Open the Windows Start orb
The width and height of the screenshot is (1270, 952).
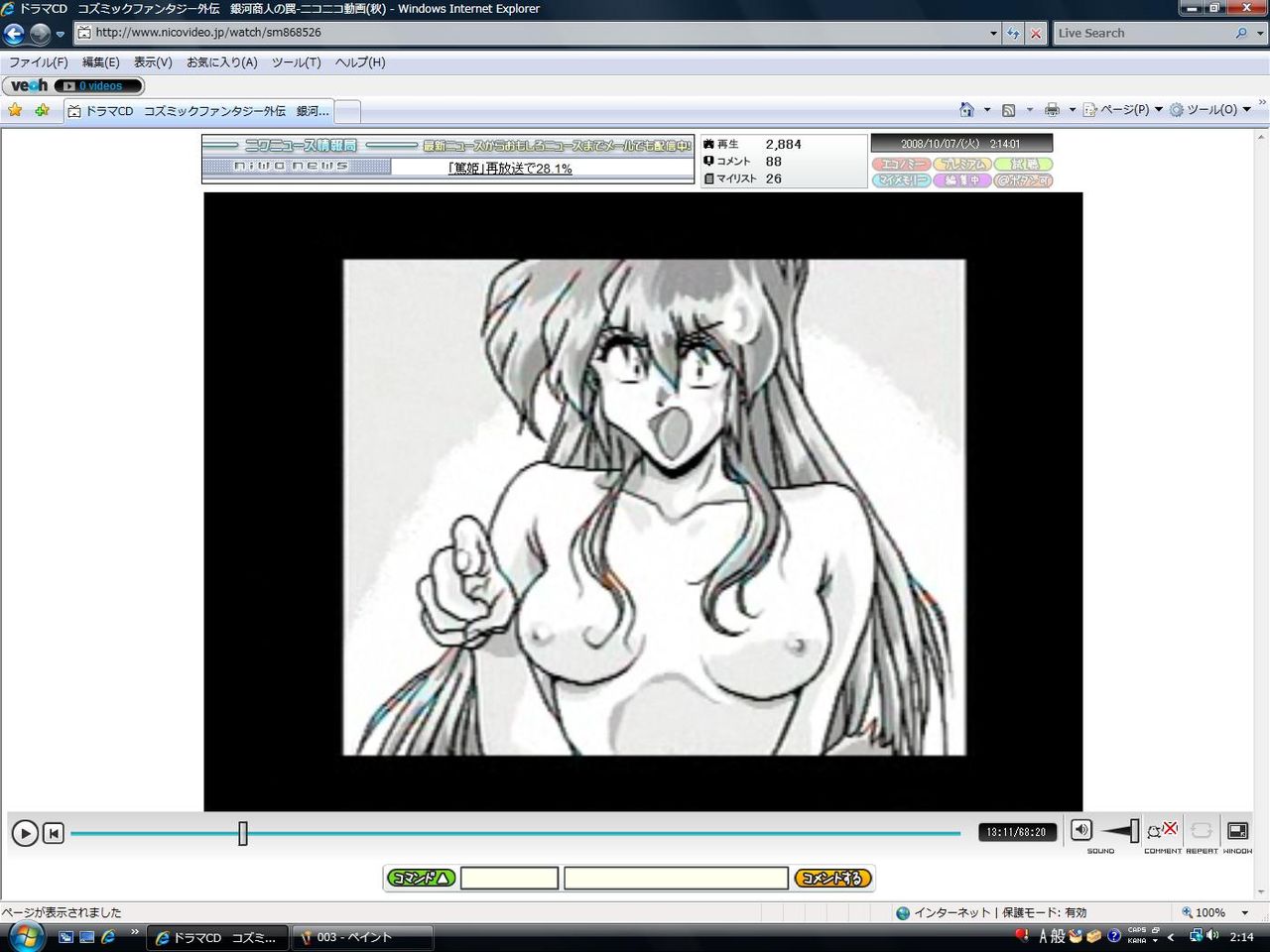click(26, 935)
